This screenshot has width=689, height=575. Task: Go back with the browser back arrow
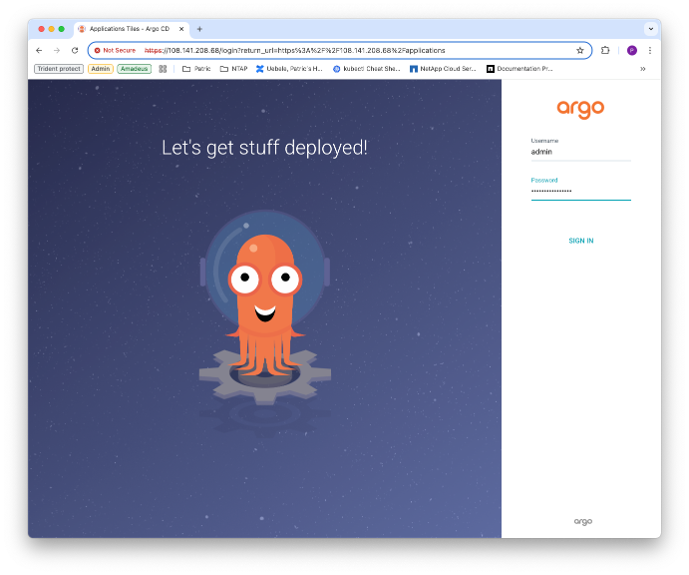tap(39, 51)
